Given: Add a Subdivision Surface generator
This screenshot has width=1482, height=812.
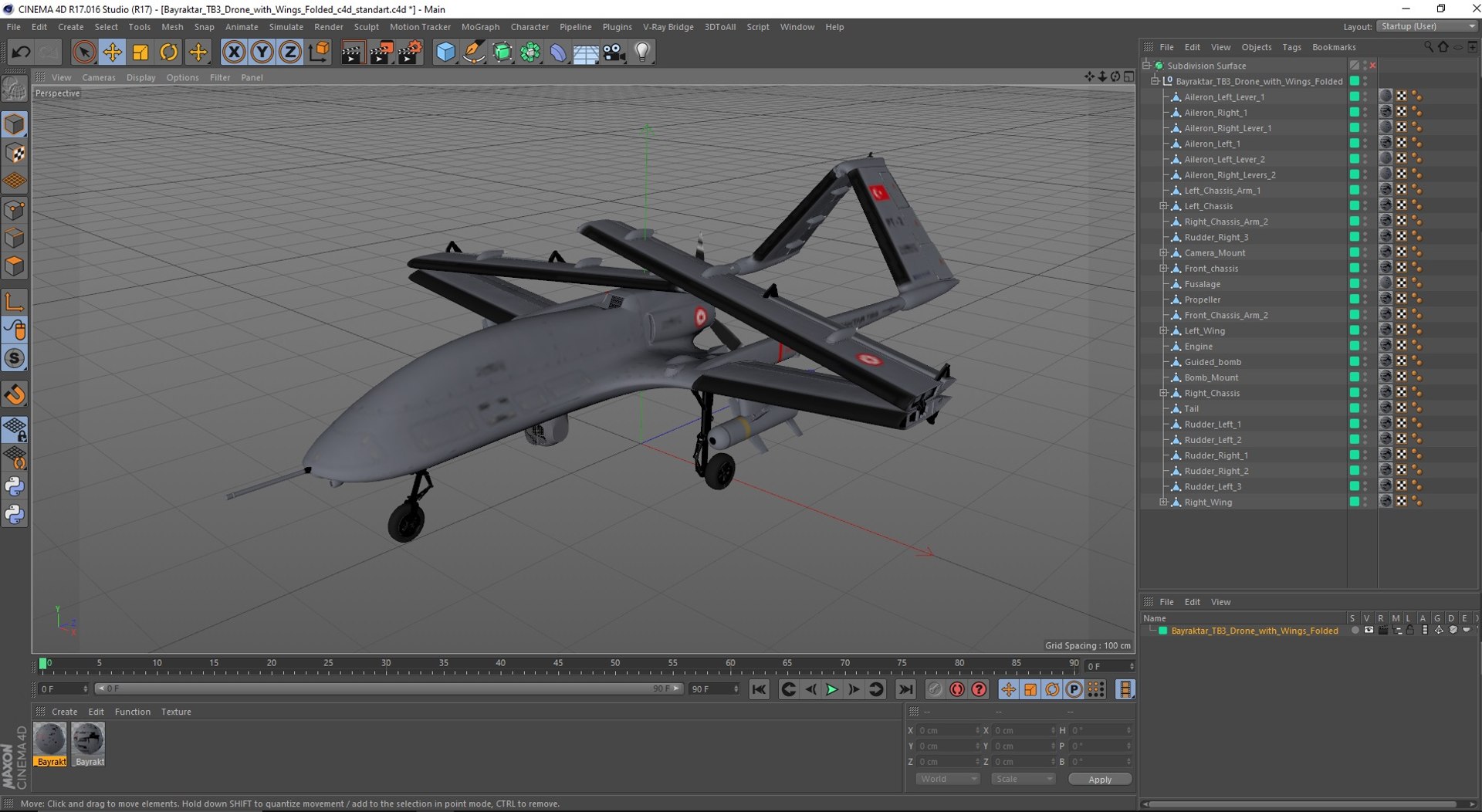Looking at the screenshot, I should [x=502, y=52].
